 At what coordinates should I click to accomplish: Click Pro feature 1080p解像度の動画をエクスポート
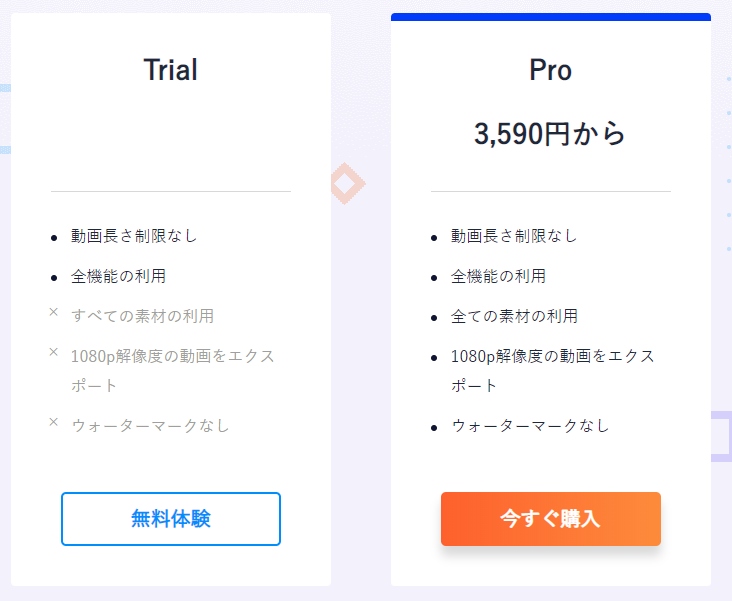pyautogui.click(x=553, y=371)
